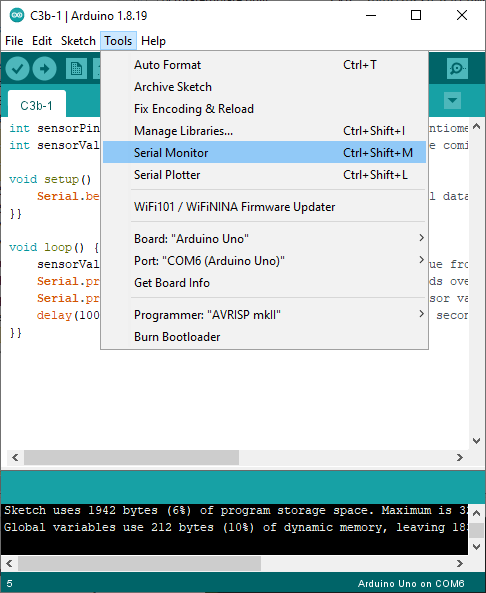This screenshot has width=486, height=593.
Task: Click console scroll up arrow
Action: click(x=477, y=513)
